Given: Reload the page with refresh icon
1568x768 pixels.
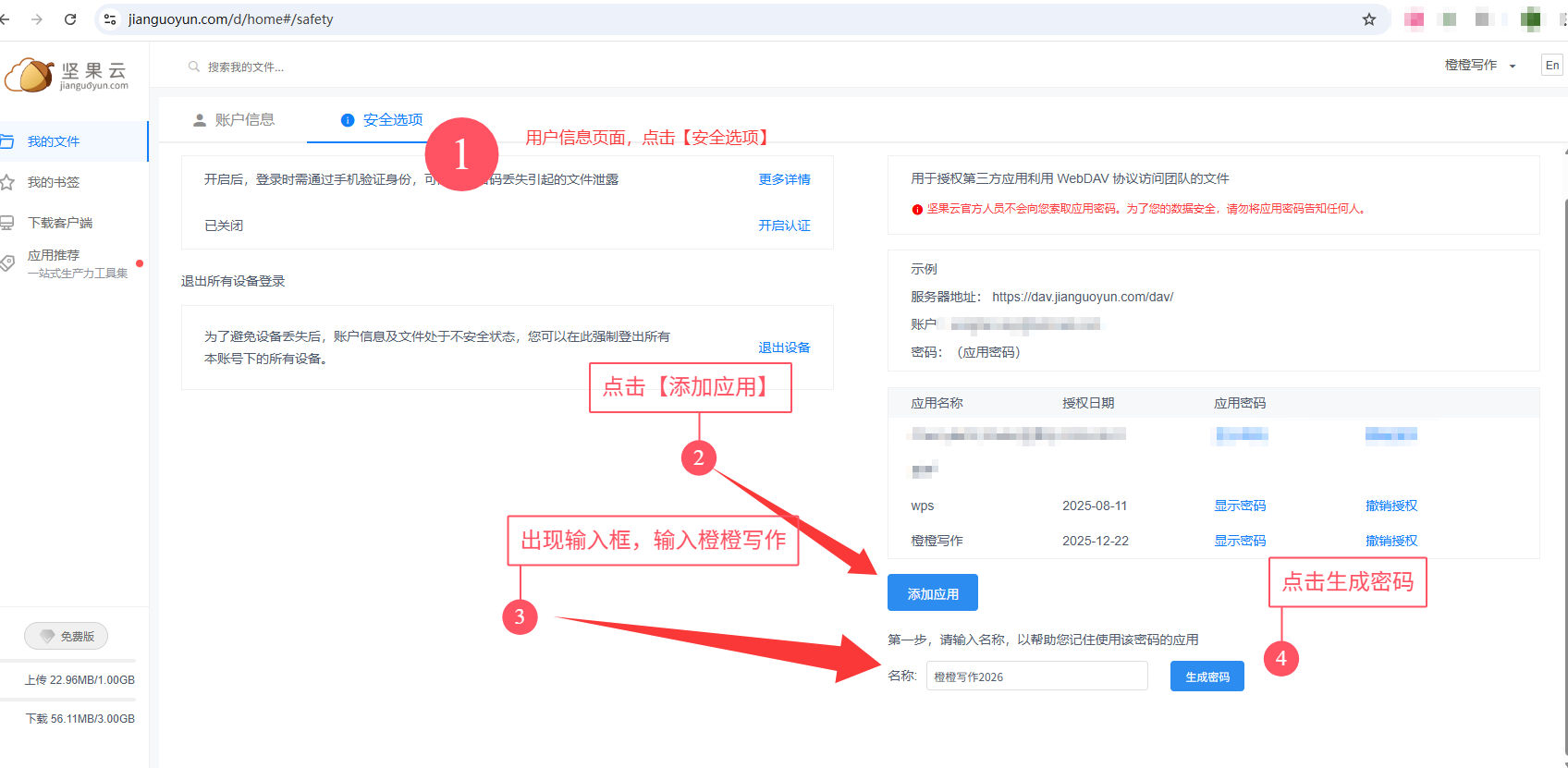Looking at the screenshot, I should [x=70, y=18].
